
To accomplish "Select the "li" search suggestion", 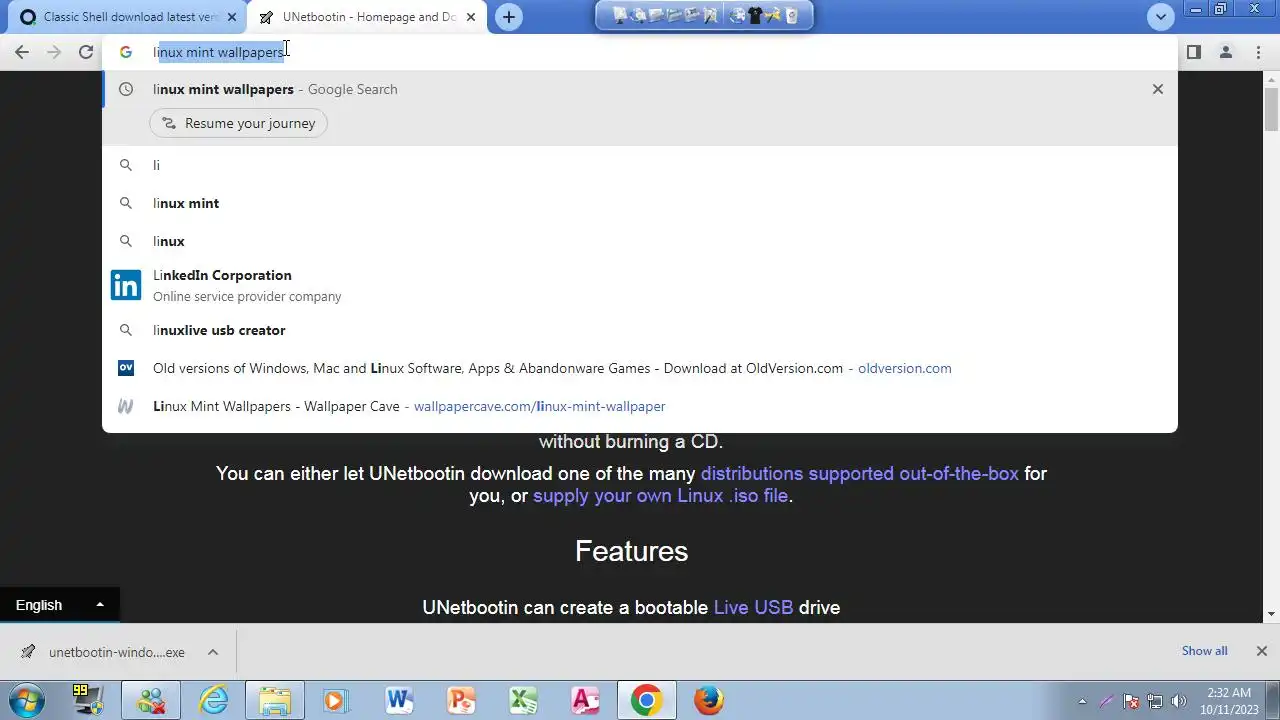I will (x=640, y=165).
